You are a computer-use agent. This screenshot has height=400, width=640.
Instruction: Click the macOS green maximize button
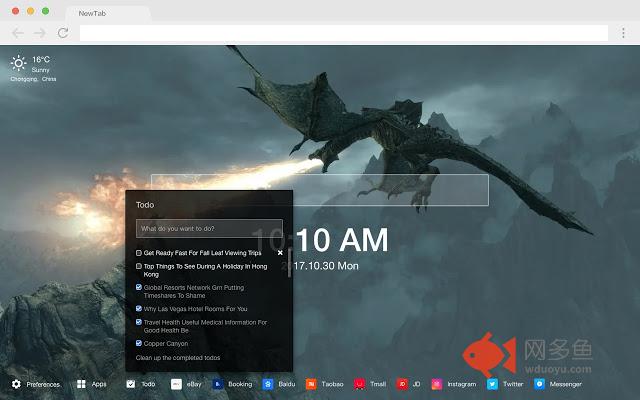46,11
